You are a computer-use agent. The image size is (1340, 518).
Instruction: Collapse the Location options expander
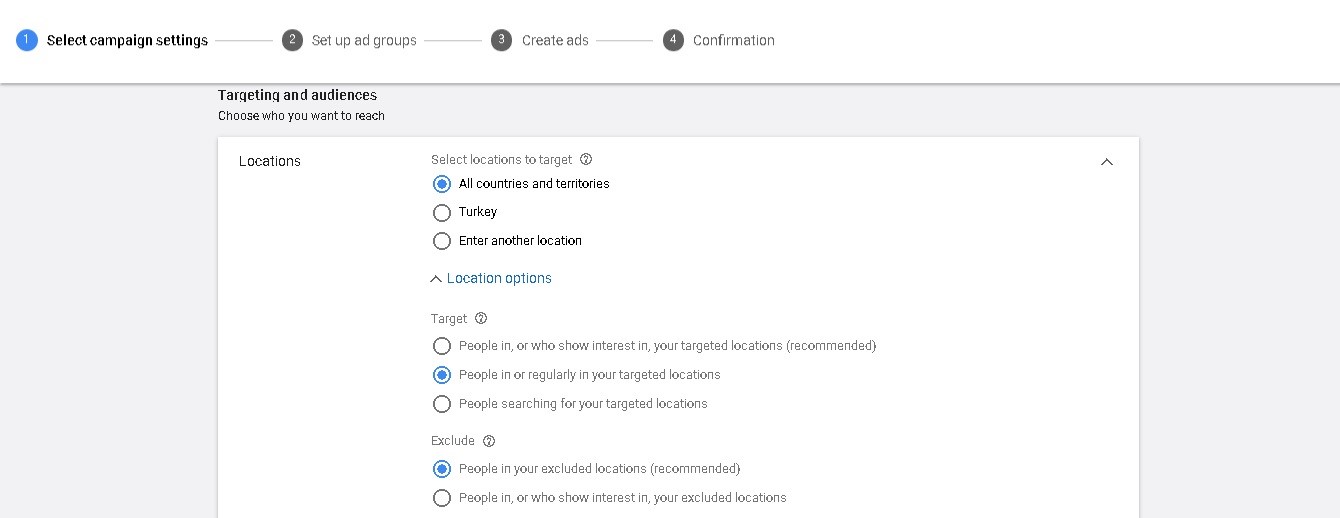tap(490, 278)
